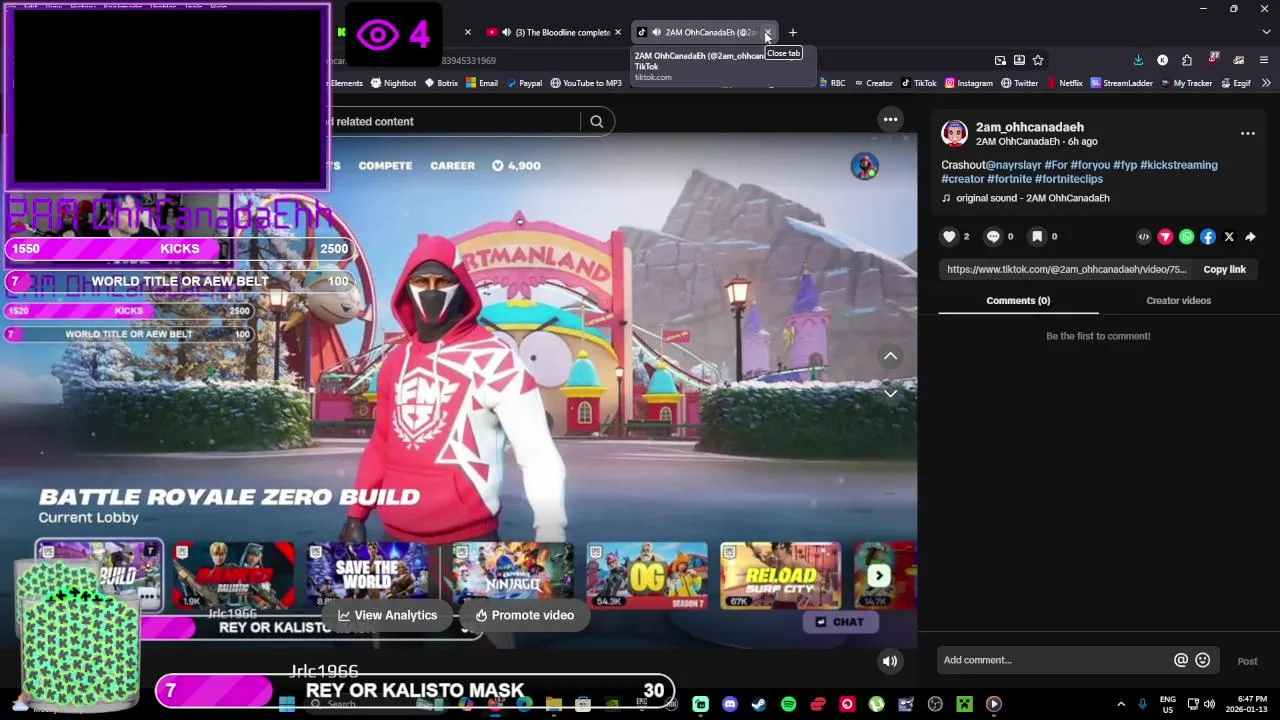Open browser downloads icon

(1138, 60)
